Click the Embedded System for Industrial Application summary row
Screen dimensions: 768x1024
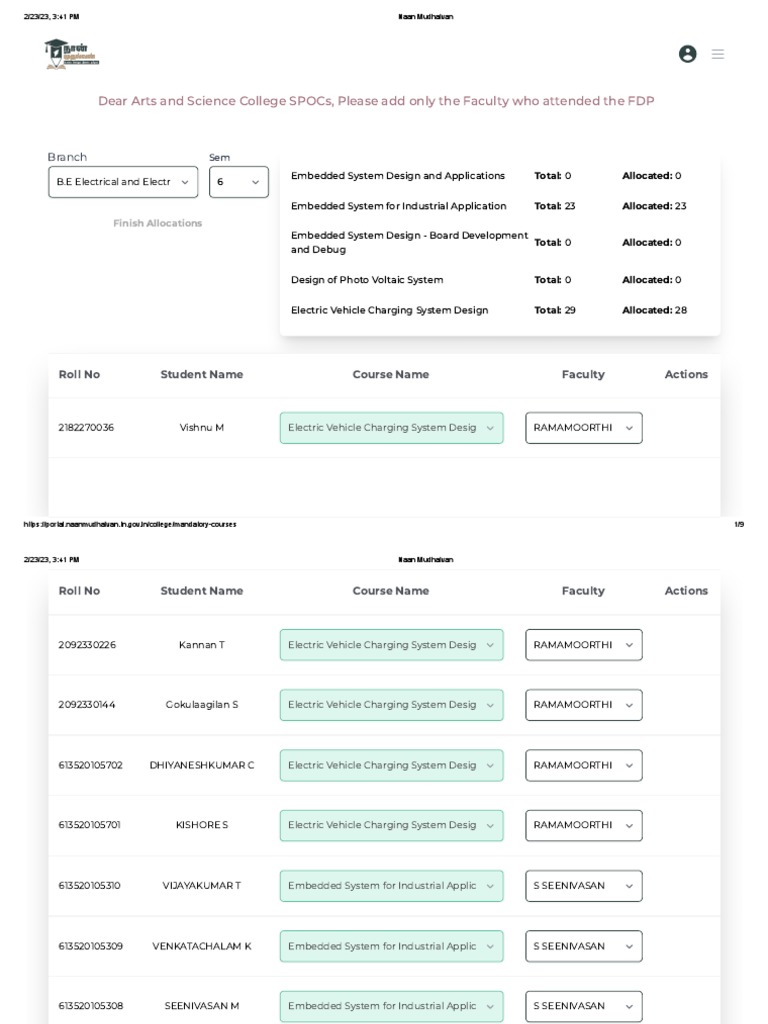(398, 206)
